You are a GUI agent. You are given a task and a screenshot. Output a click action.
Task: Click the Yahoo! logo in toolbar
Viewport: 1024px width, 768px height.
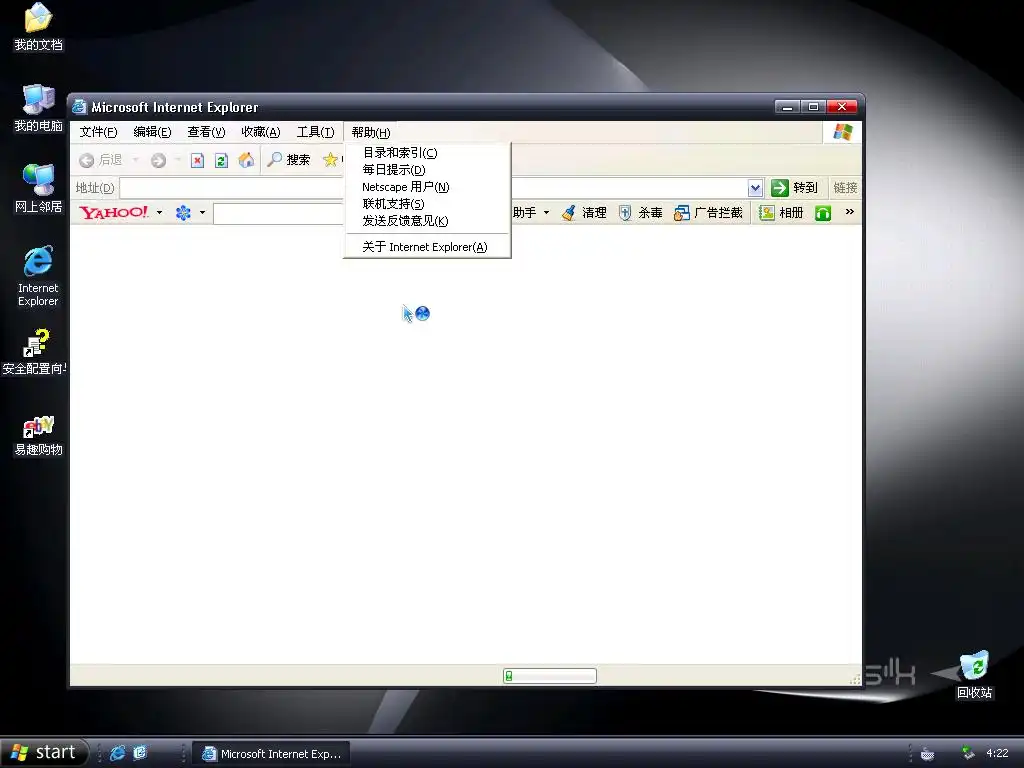114,212
